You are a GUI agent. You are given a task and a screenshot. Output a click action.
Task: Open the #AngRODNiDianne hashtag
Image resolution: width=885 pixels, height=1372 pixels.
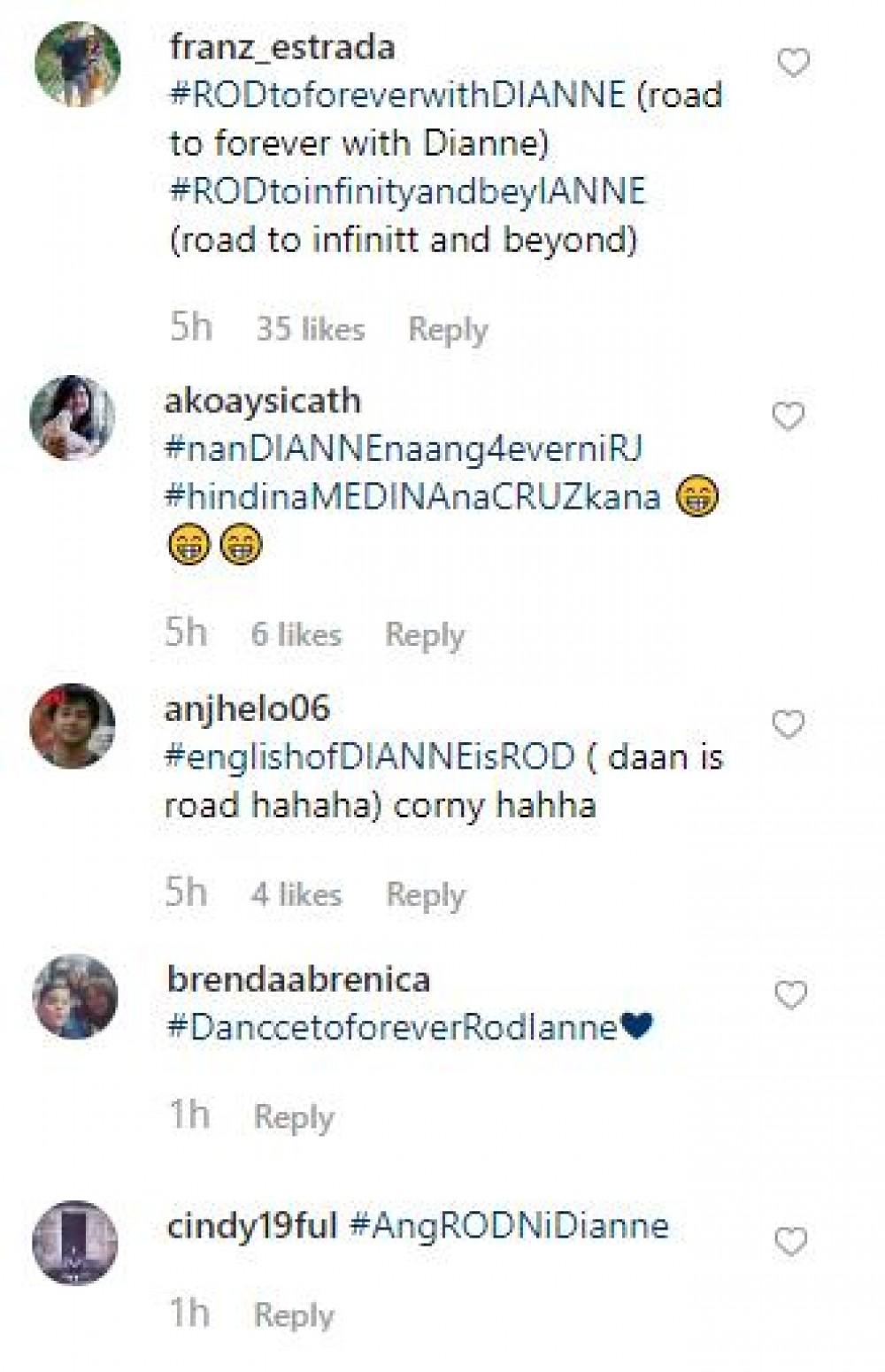pos(509,1226)
